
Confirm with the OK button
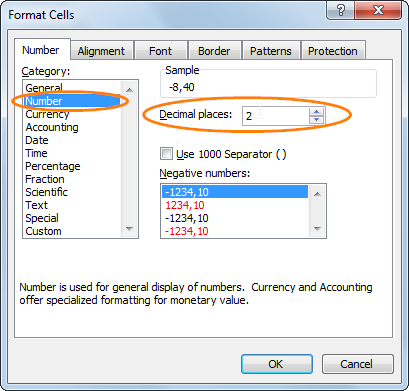click(x=277, y=364)
